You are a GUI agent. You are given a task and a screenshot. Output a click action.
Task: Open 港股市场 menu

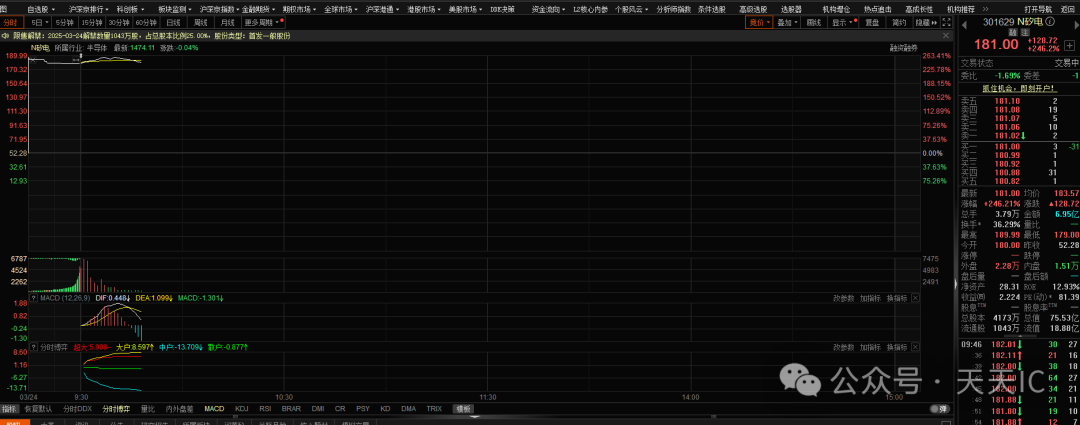click(424, 10)
